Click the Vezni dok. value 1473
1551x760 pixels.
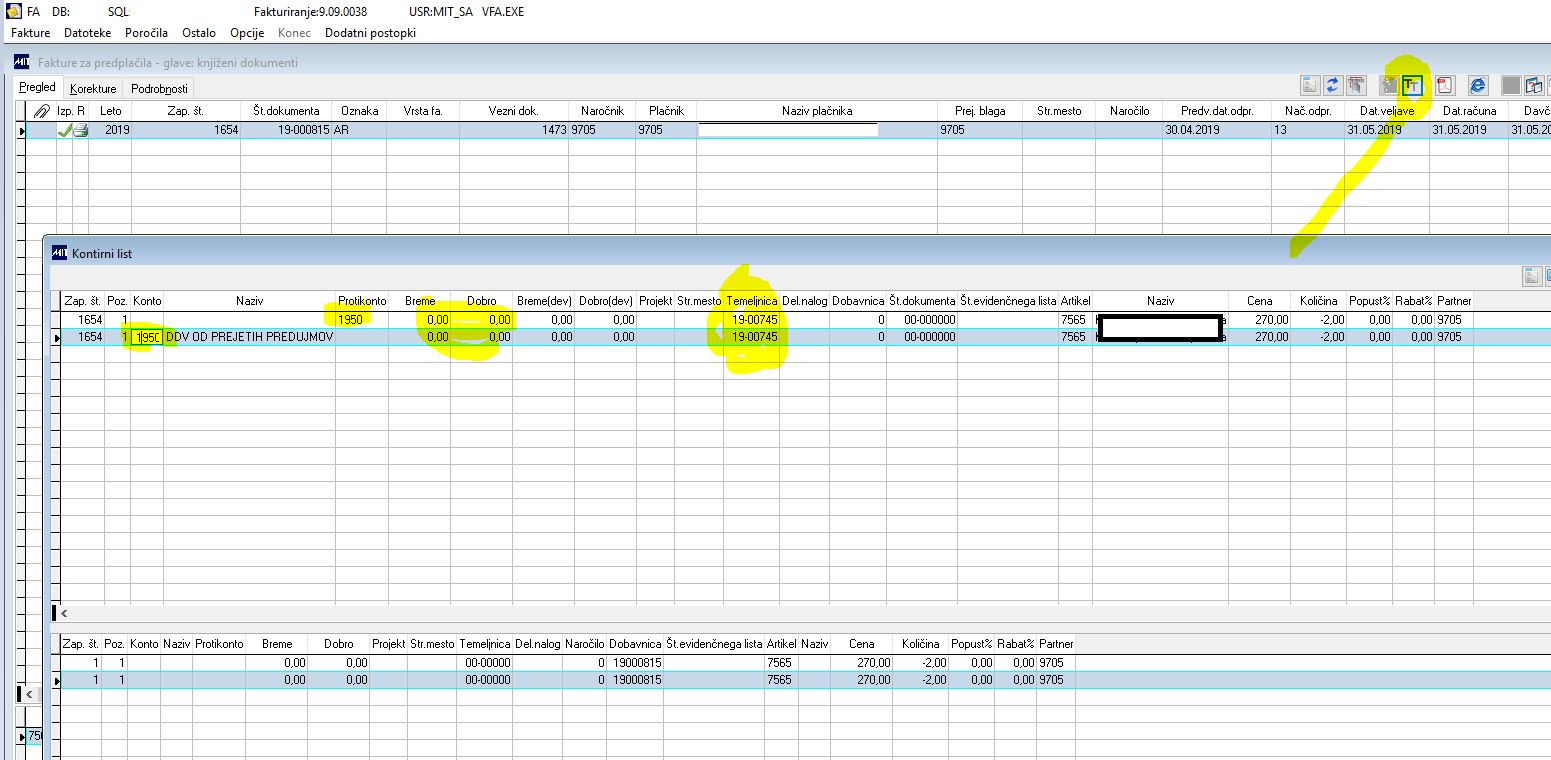point(514,130)
